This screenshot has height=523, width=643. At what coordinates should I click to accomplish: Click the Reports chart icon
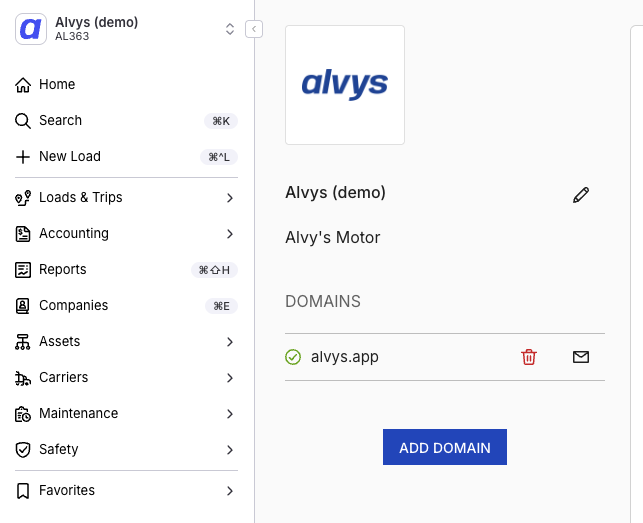click(23, 270)
